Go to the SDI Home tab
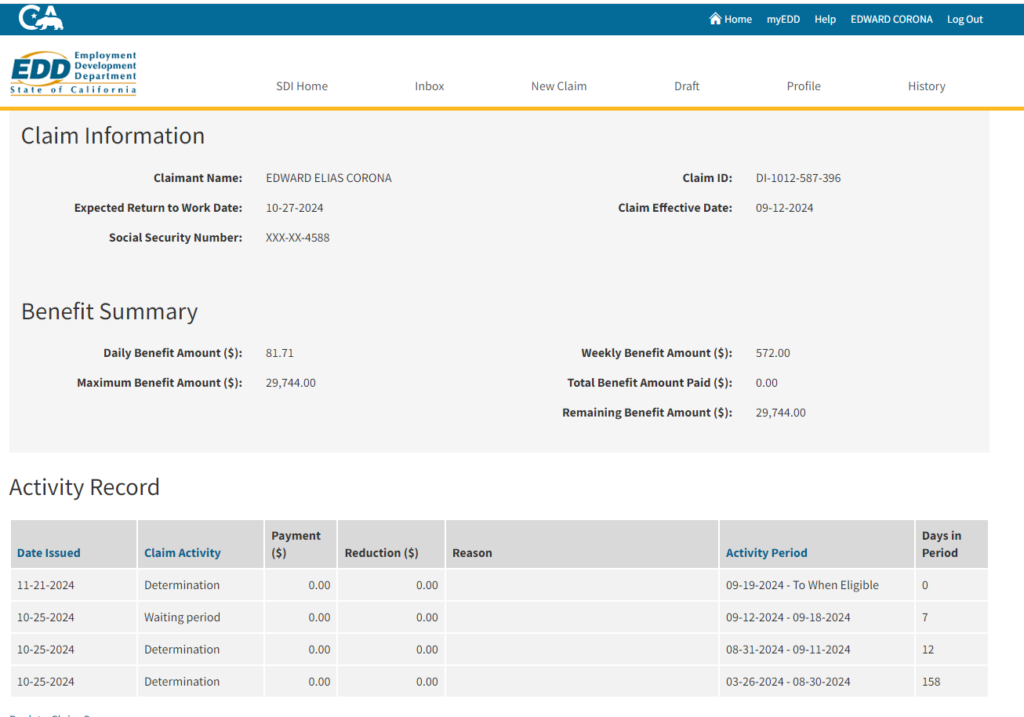Image resolution: width=1024 pixels, height=717 pixels. pos(302,86)
